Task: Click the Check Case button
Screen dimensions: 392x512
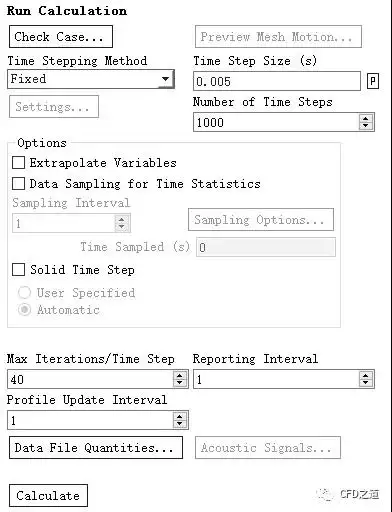Action: tap(61, 36)
